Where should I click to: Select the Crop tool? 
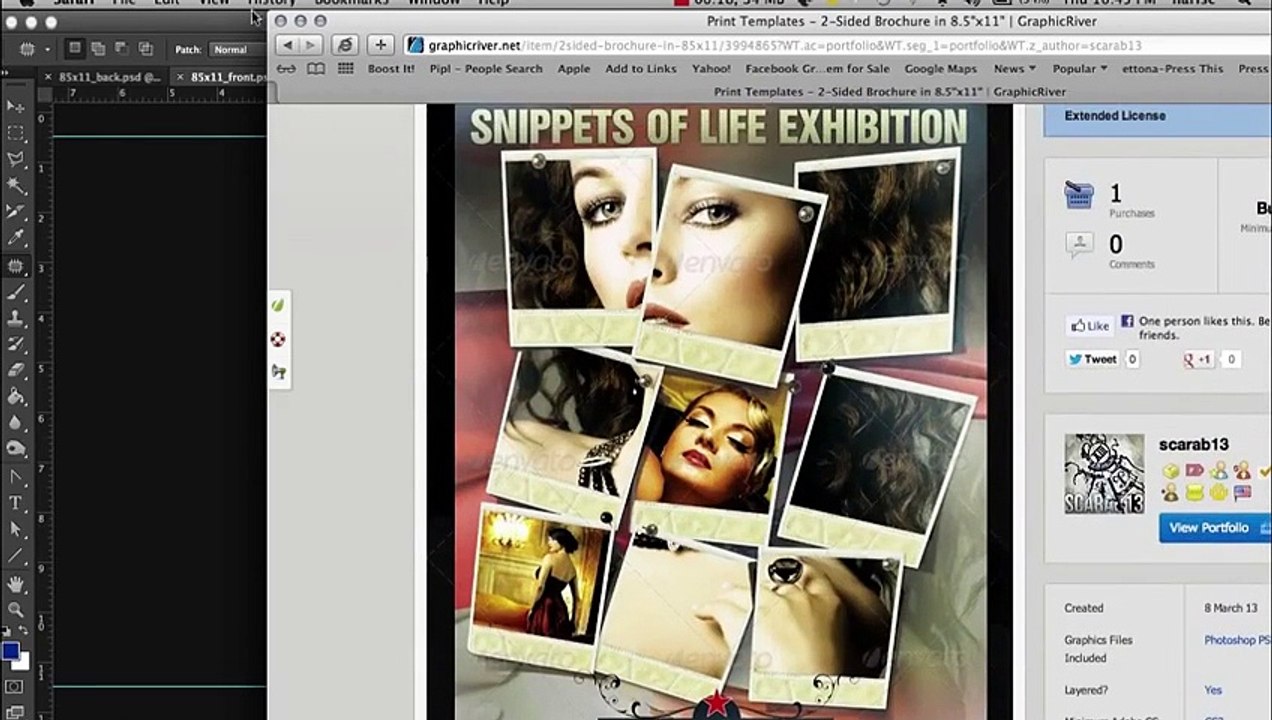coord(15,212)
